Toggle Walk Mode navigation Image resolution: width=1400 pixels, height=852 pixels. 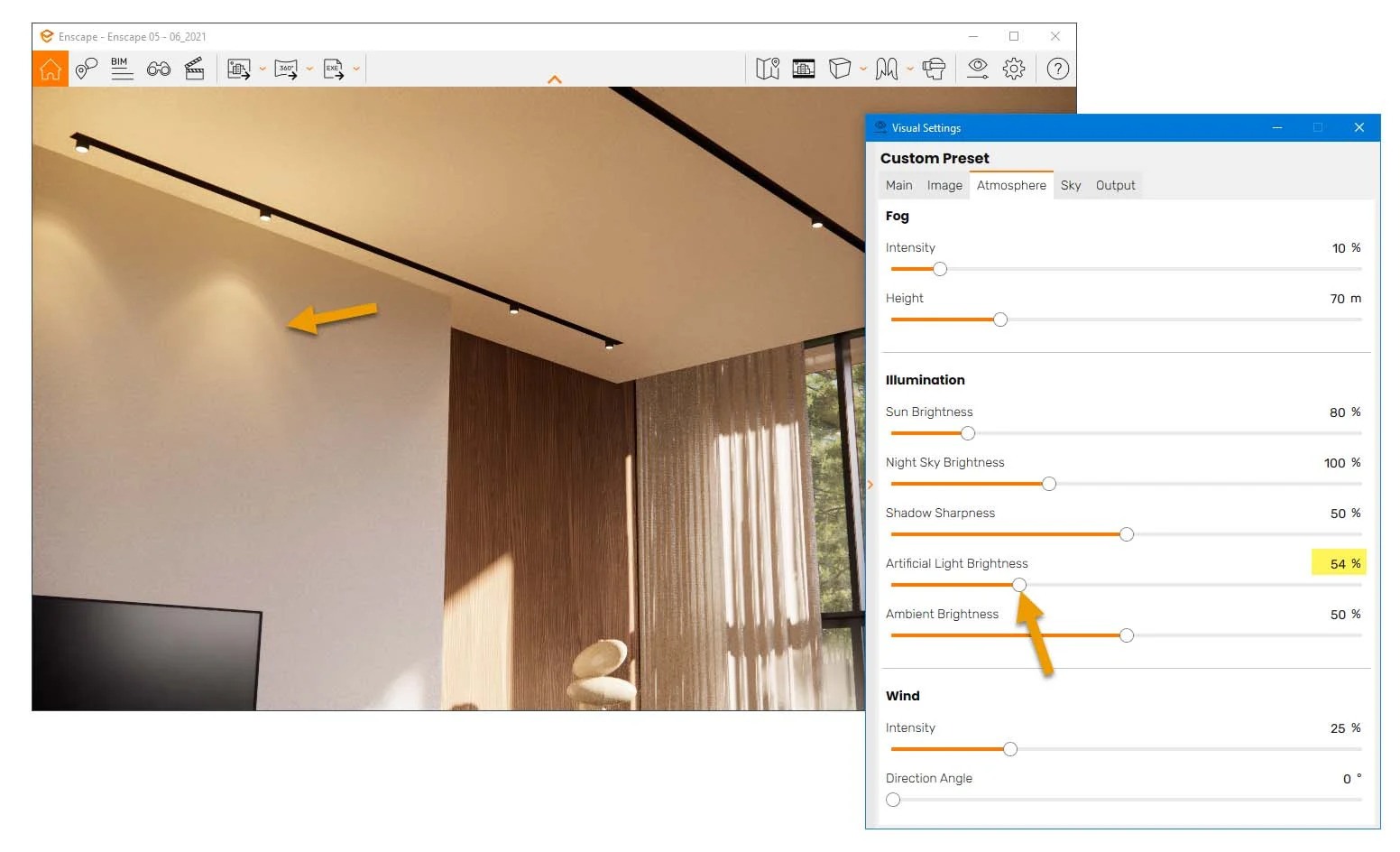tap(887, 69)
